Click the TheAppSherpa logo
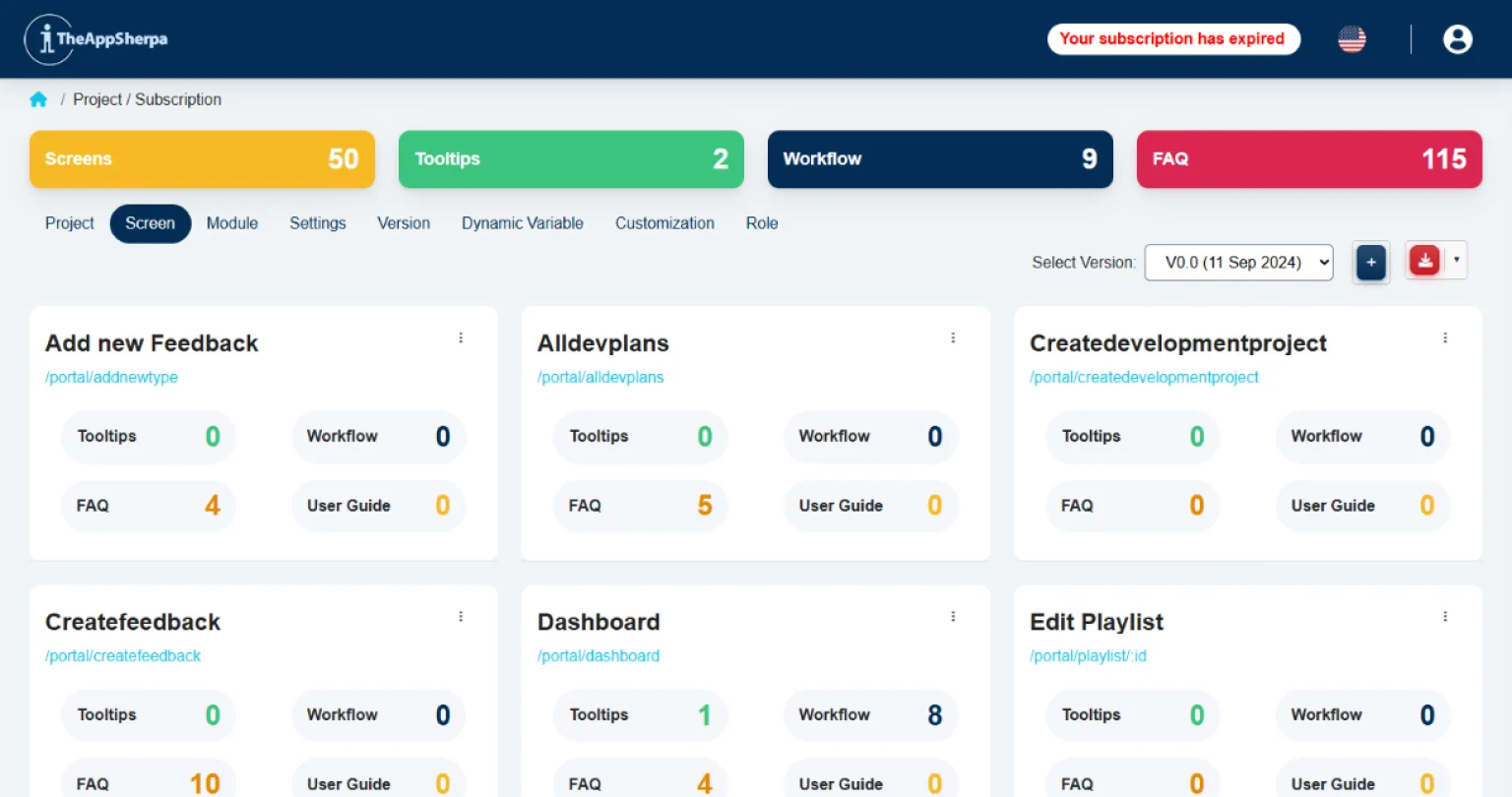Image resolution: width=1512 pixels, height=797 pixels. 95,39
